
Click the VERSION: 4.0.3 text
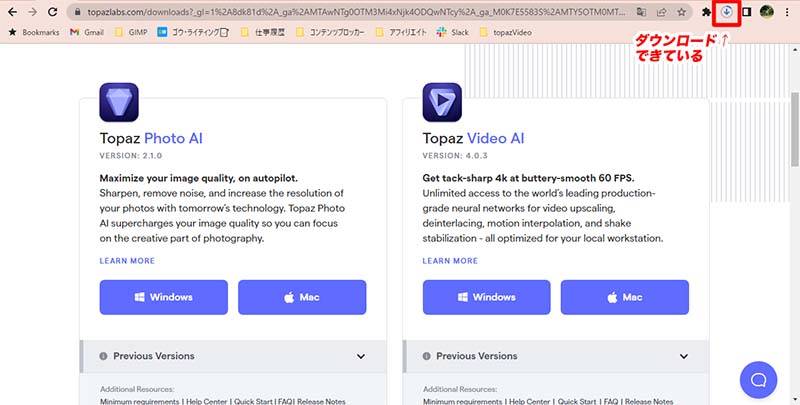click(455, 156)
